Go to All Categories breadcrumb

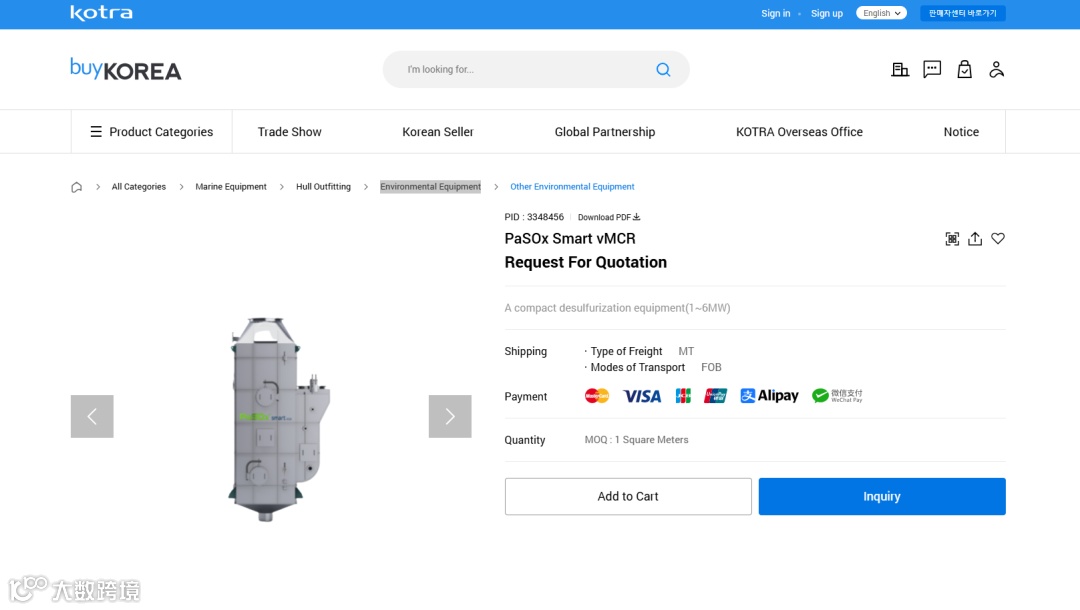138,187
